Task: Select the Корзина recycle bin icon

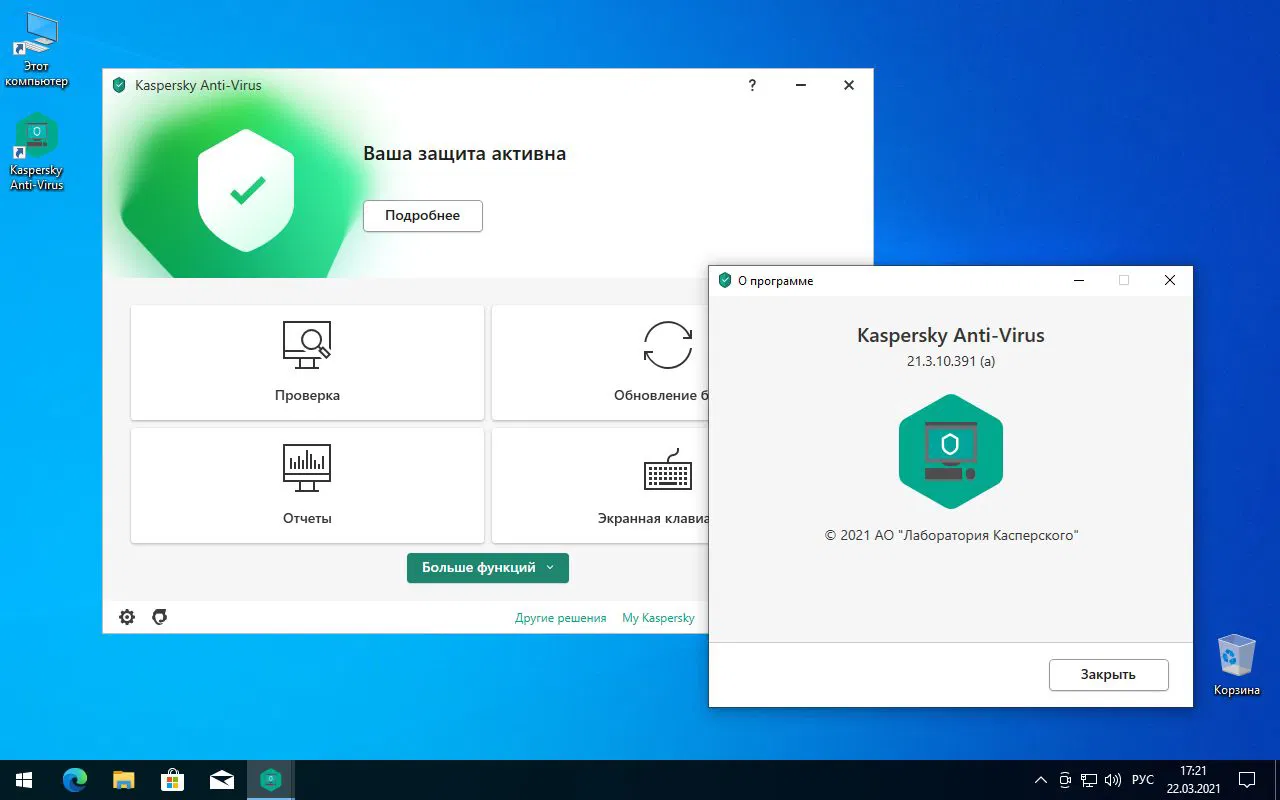Action: click(1237, 665)
